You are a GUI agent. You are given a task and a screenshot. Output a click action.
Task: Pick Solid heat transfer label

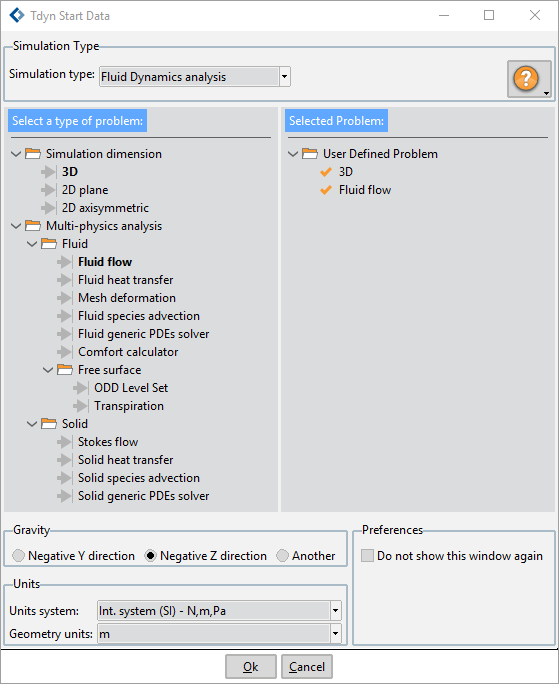(x=126, y=460)
